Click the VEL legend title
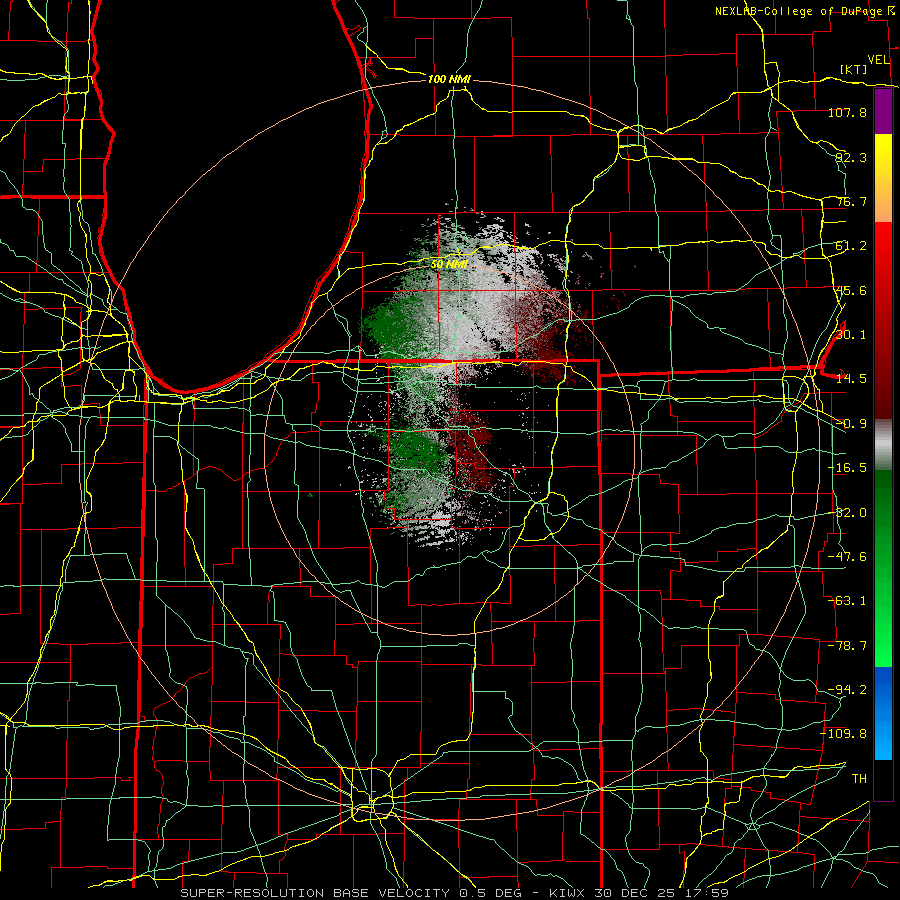 pos(879,59)
